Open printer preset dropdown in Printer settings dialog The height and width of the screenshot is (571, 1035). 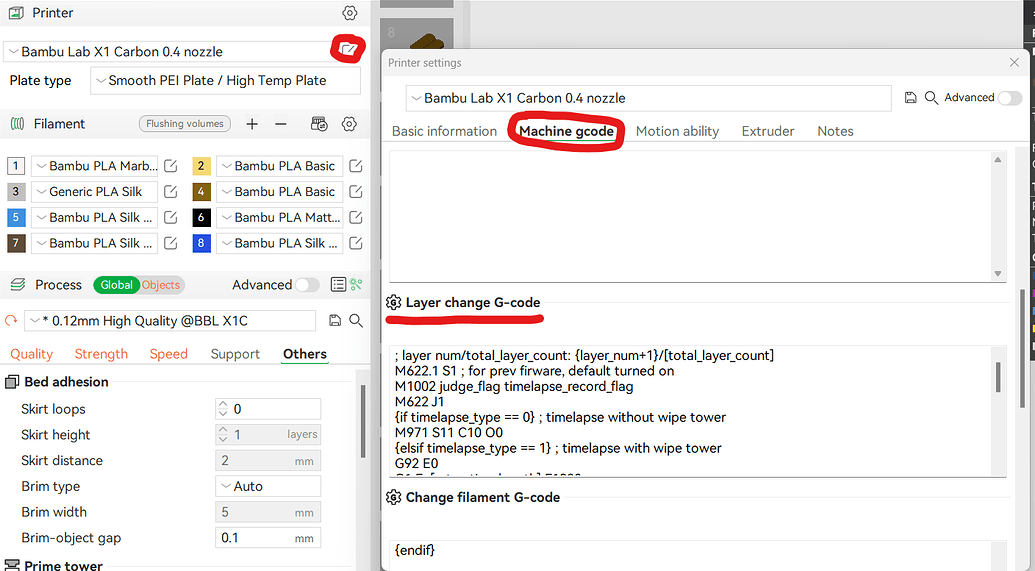coord(649,98)
